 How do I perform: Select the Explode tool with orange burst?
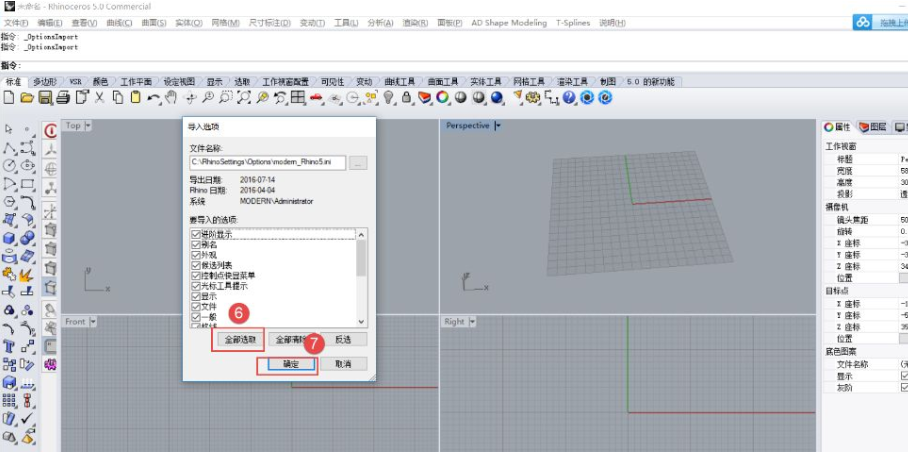click(27, 274)
